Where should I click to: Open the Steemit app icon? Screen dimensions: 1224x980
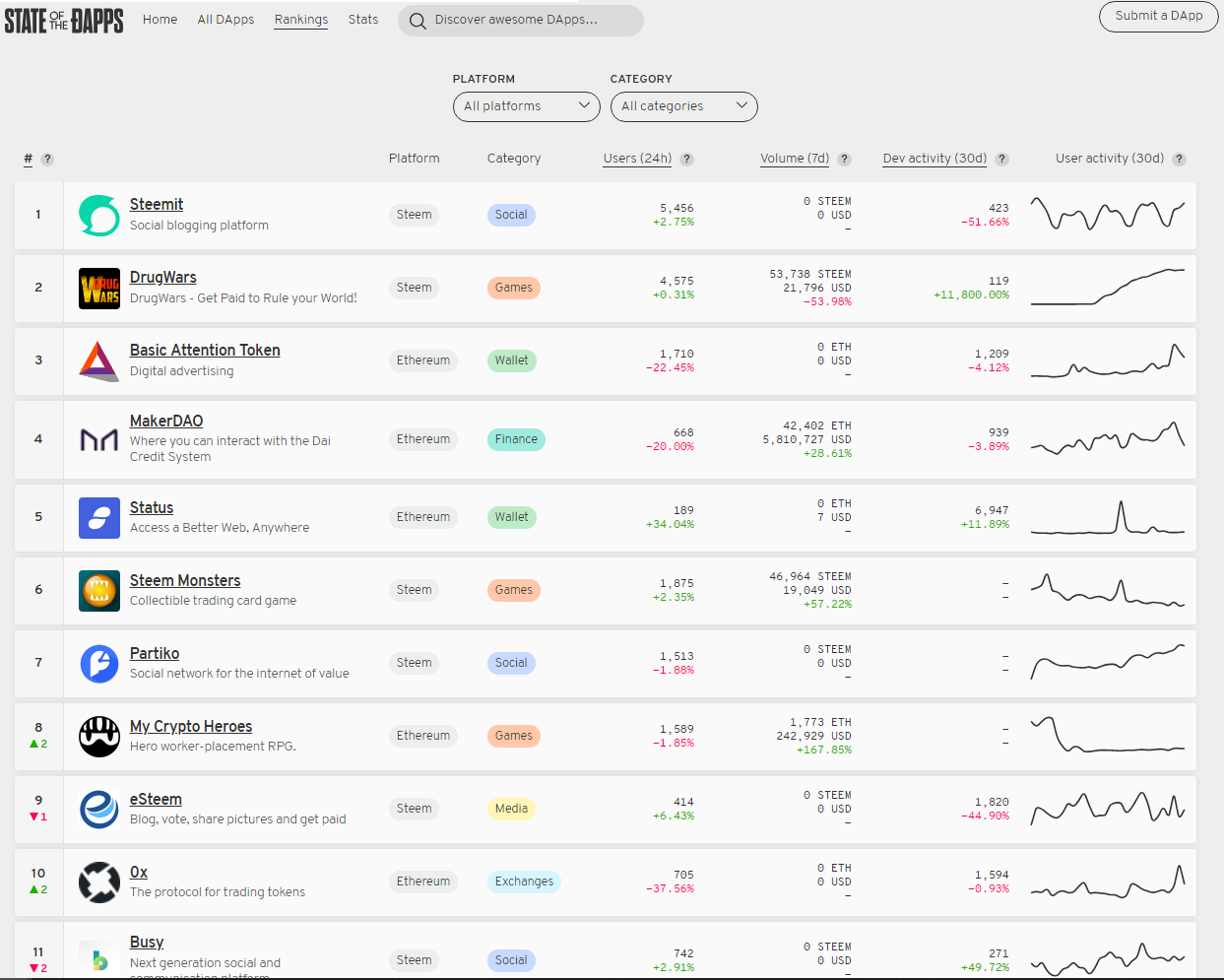click(x=99, y=216)
